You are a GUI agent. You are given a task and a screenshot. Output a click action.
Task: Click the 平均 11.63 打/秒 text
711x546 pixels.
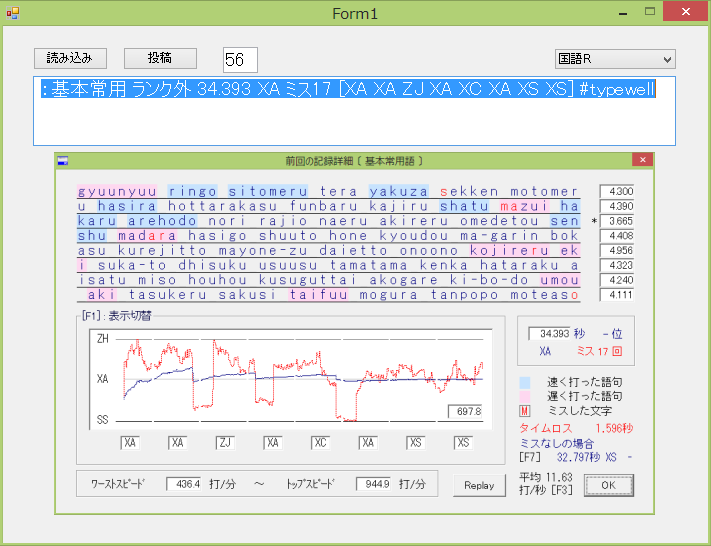pyautogui.click(x=546, y=483)
